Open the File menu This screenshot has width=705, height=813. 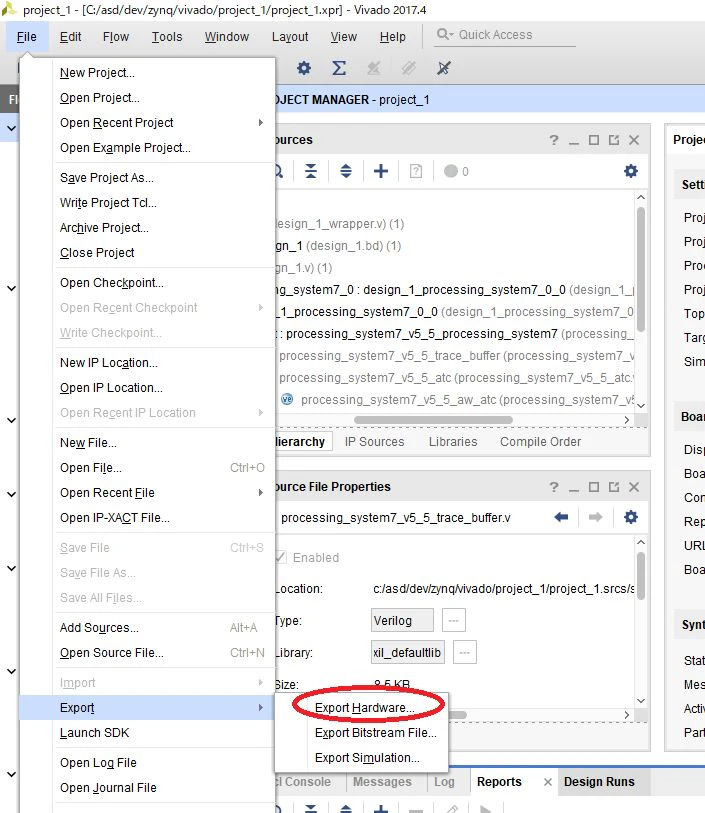coord(26,37)
